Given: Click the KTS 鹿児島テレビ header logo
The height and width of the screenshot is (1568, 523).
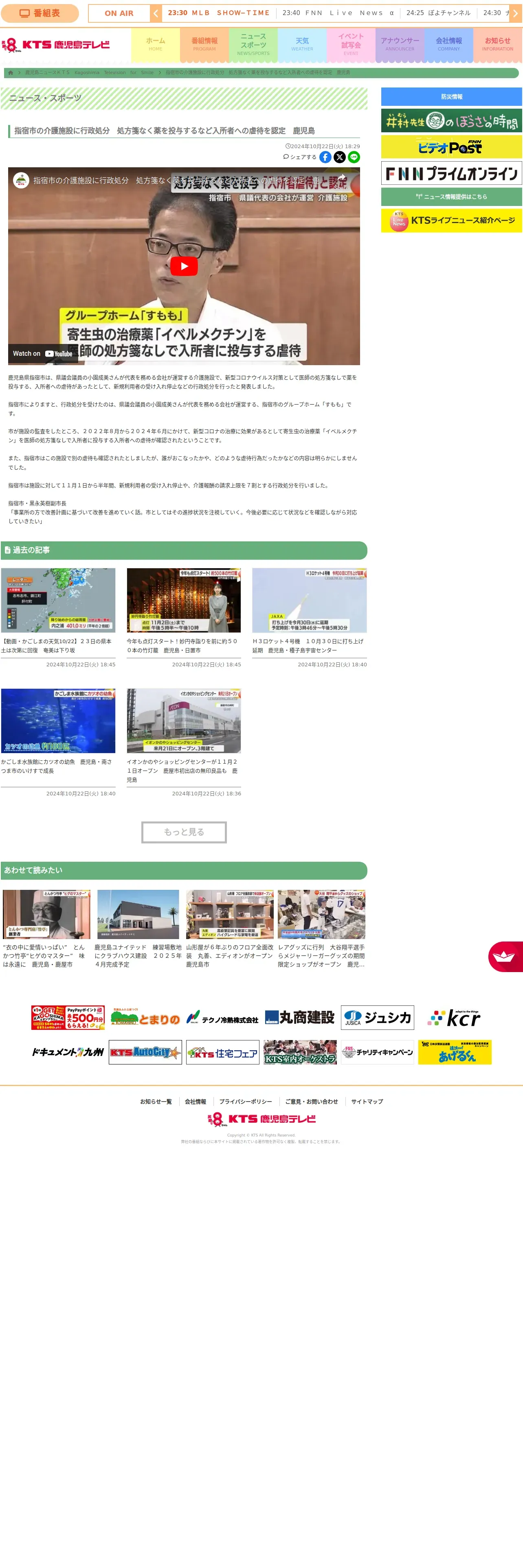Looking at the screenshot, I should pyautogui.click(x=55, y=45).
